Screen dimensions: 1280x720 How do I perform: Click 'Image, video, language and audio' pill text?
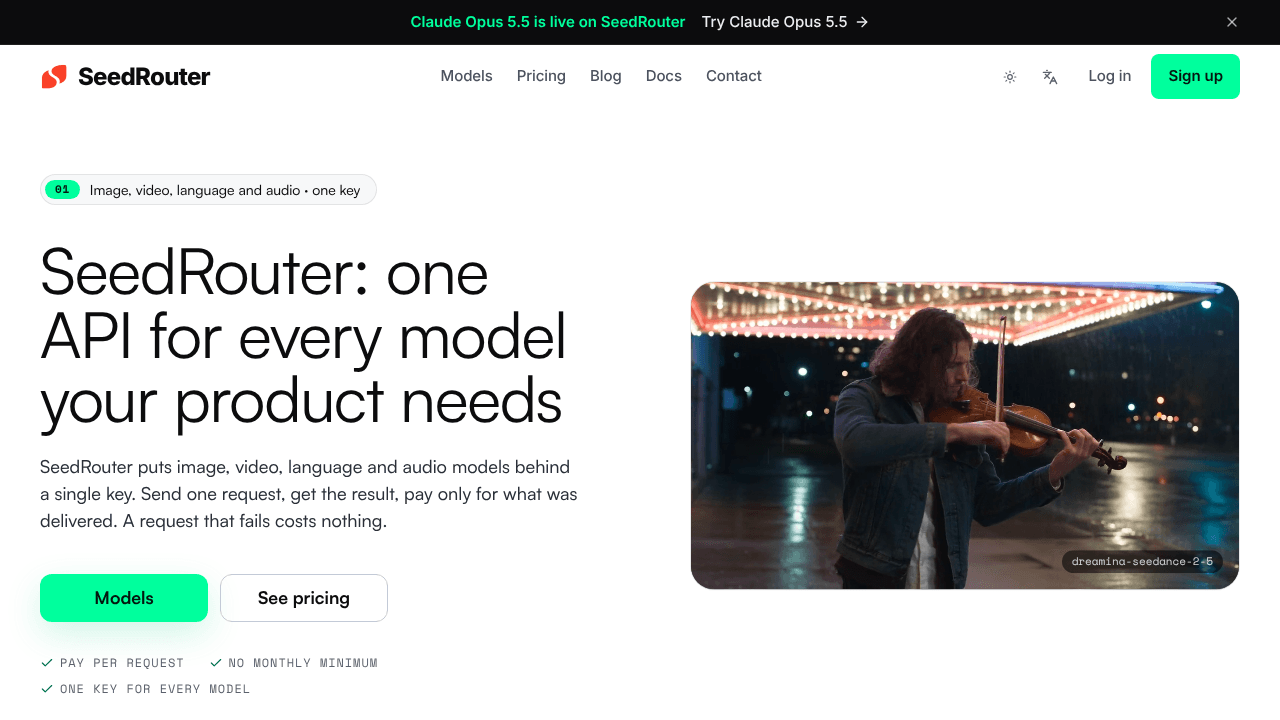[x=225, y=190]
